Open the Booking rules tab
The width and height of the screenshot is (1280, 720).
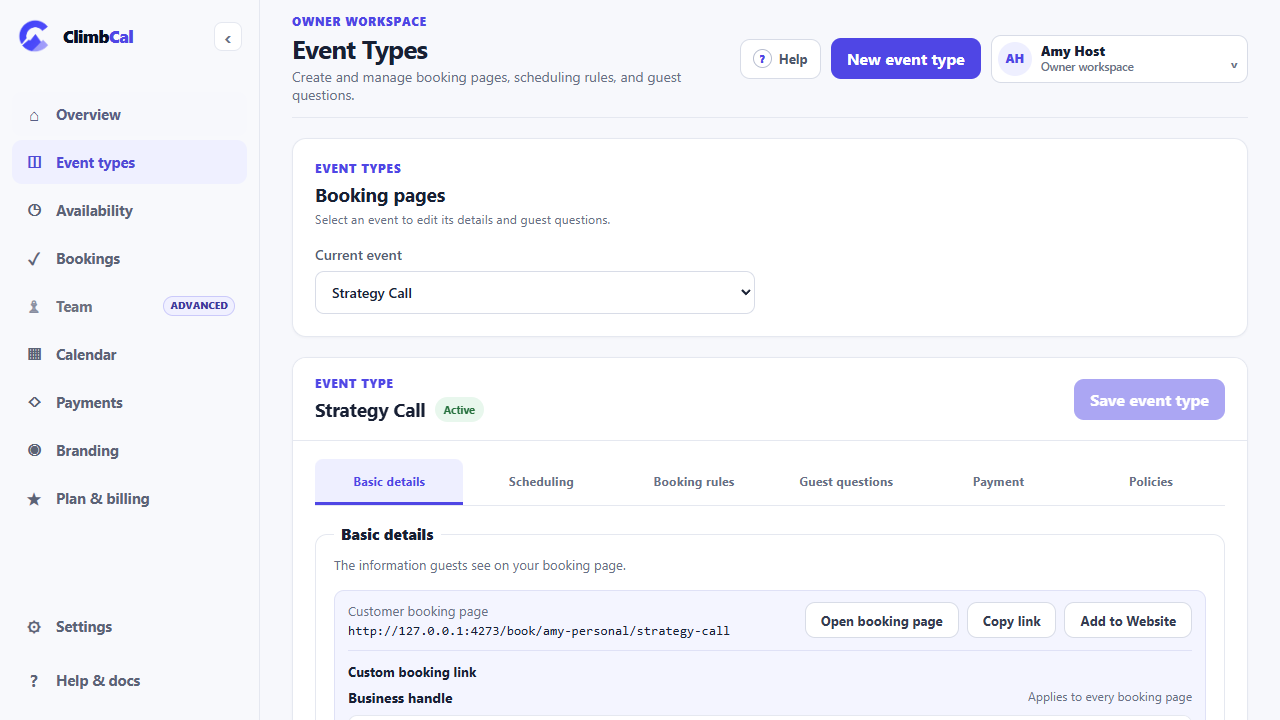click(694, 482)
